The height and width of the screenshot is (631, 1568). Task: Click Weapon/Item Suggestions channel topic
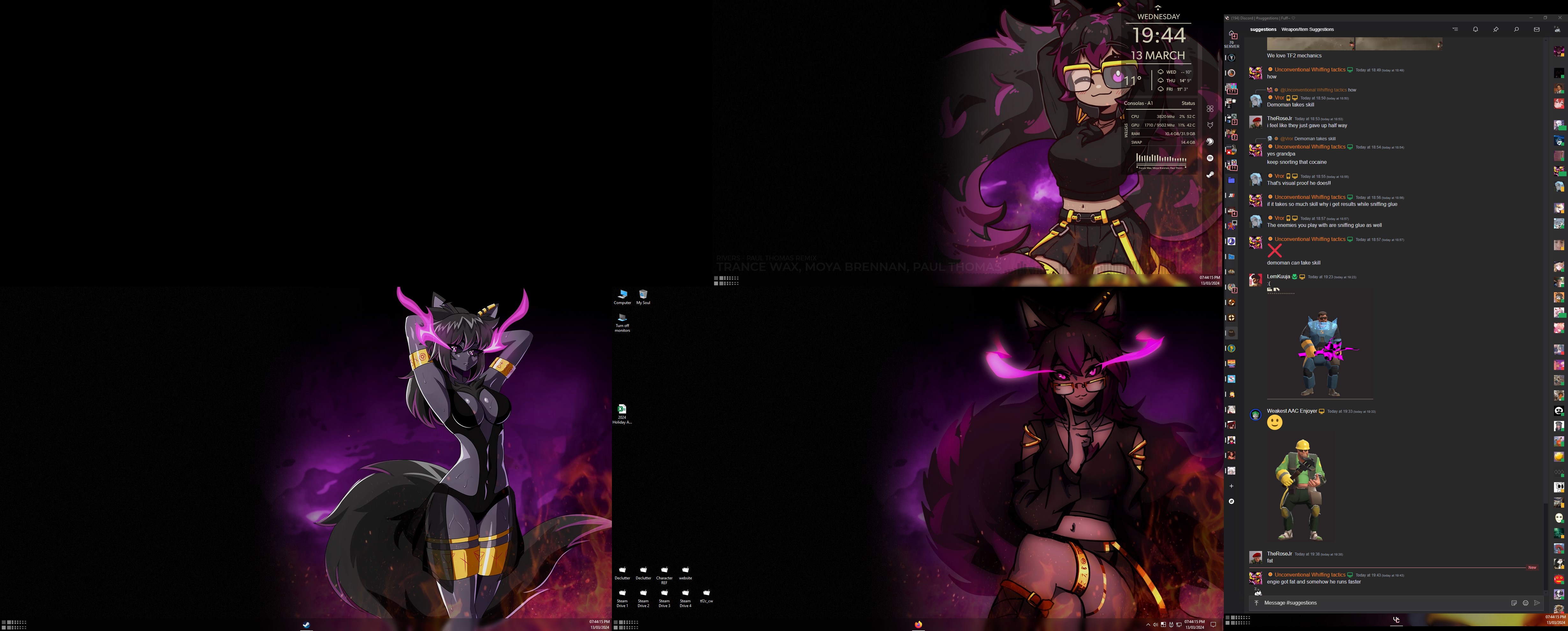tap(1308, 29)
